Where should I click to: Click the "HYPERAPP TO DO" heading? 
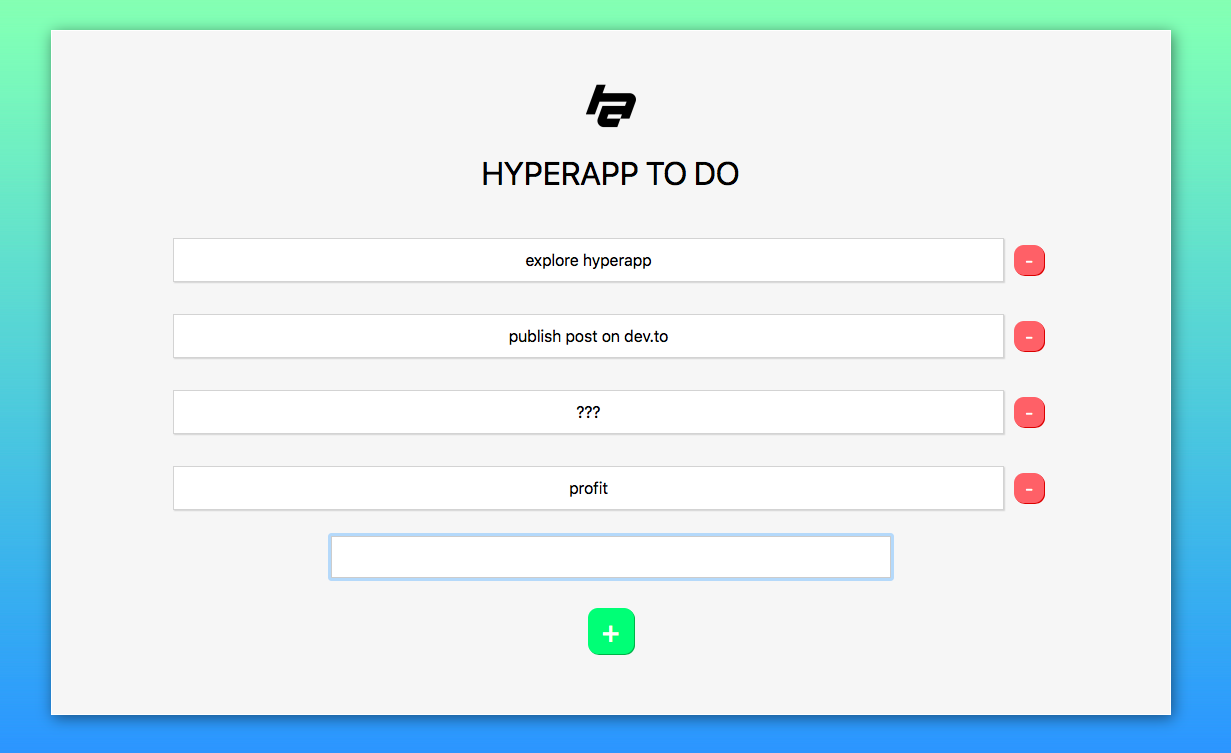click(610, 174)
